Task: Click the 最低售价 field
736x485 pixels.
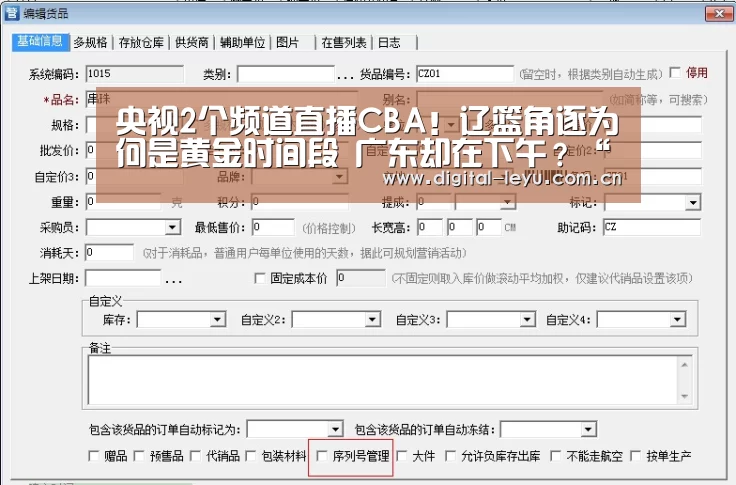Action: pyautogui.click(x=273, y=228)
